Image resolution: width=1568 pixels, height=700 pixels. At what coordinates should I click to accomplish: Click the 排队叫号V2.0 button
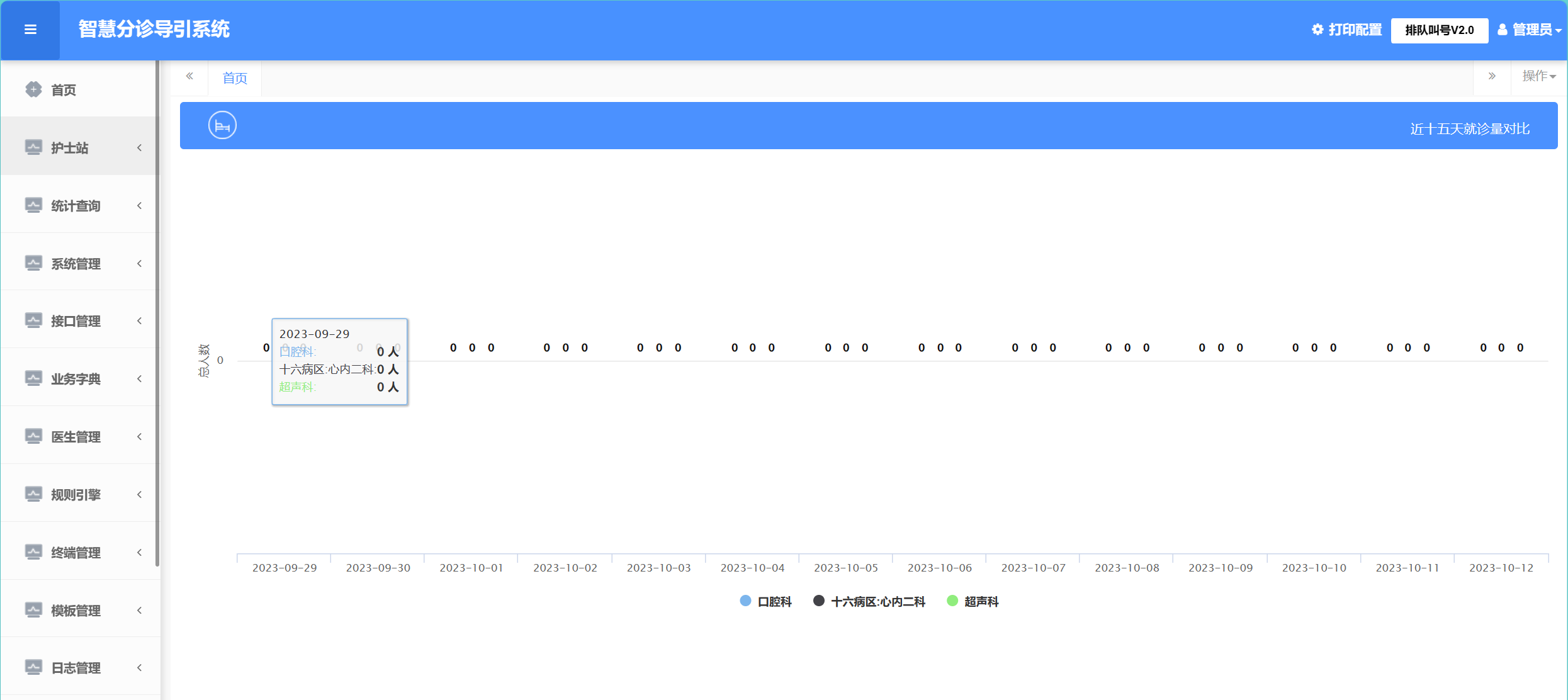[1440, 30]
